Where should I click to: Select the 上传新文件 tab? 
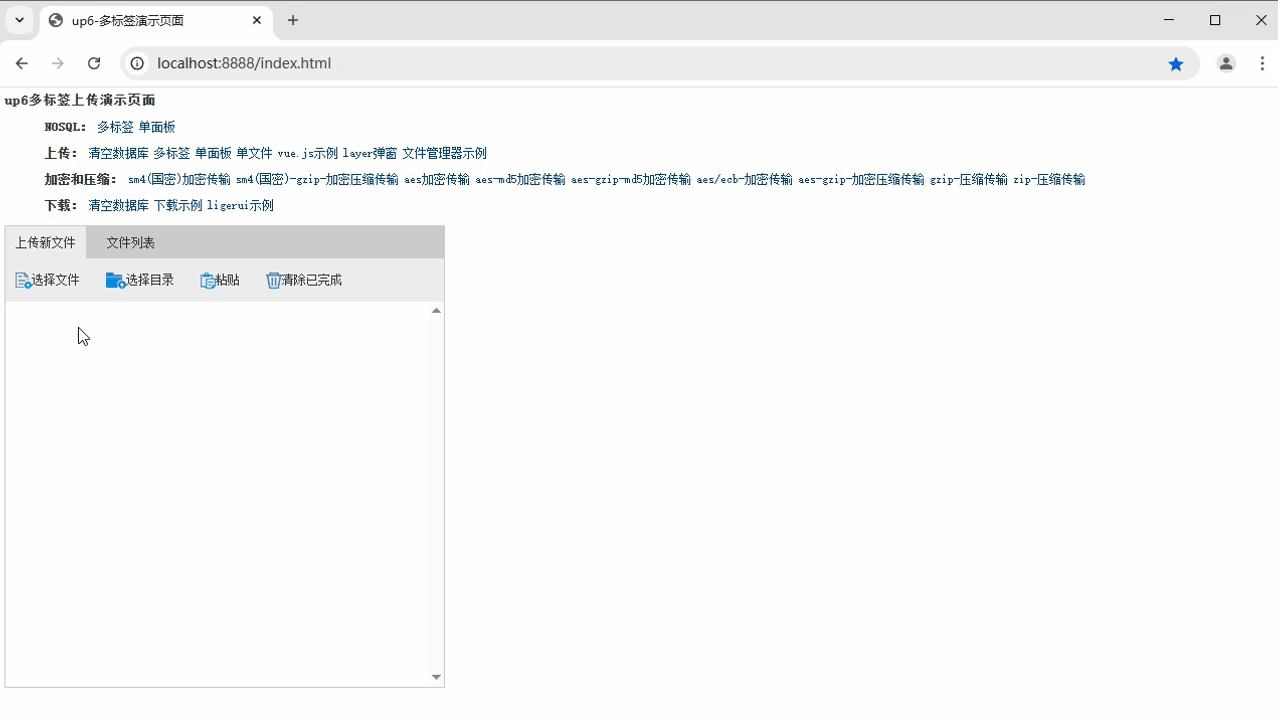(43, 241)
